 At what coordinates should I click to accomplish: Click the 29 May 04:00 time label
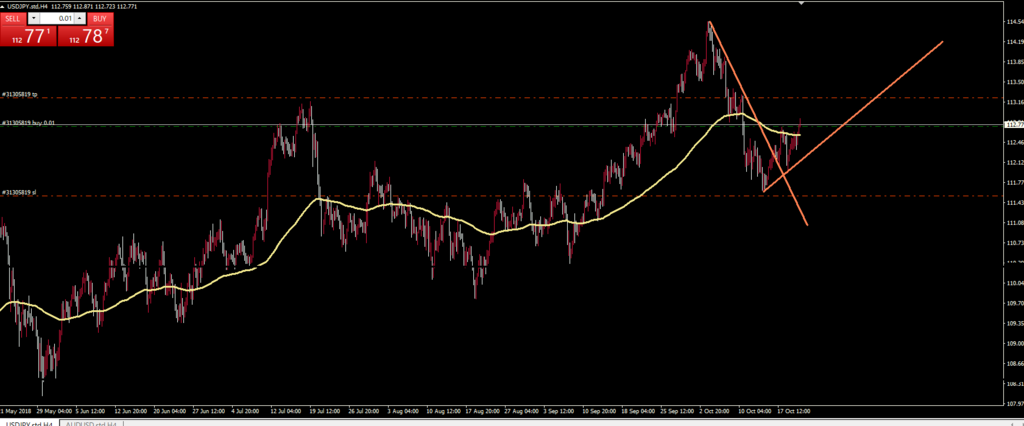pos(55,411)
